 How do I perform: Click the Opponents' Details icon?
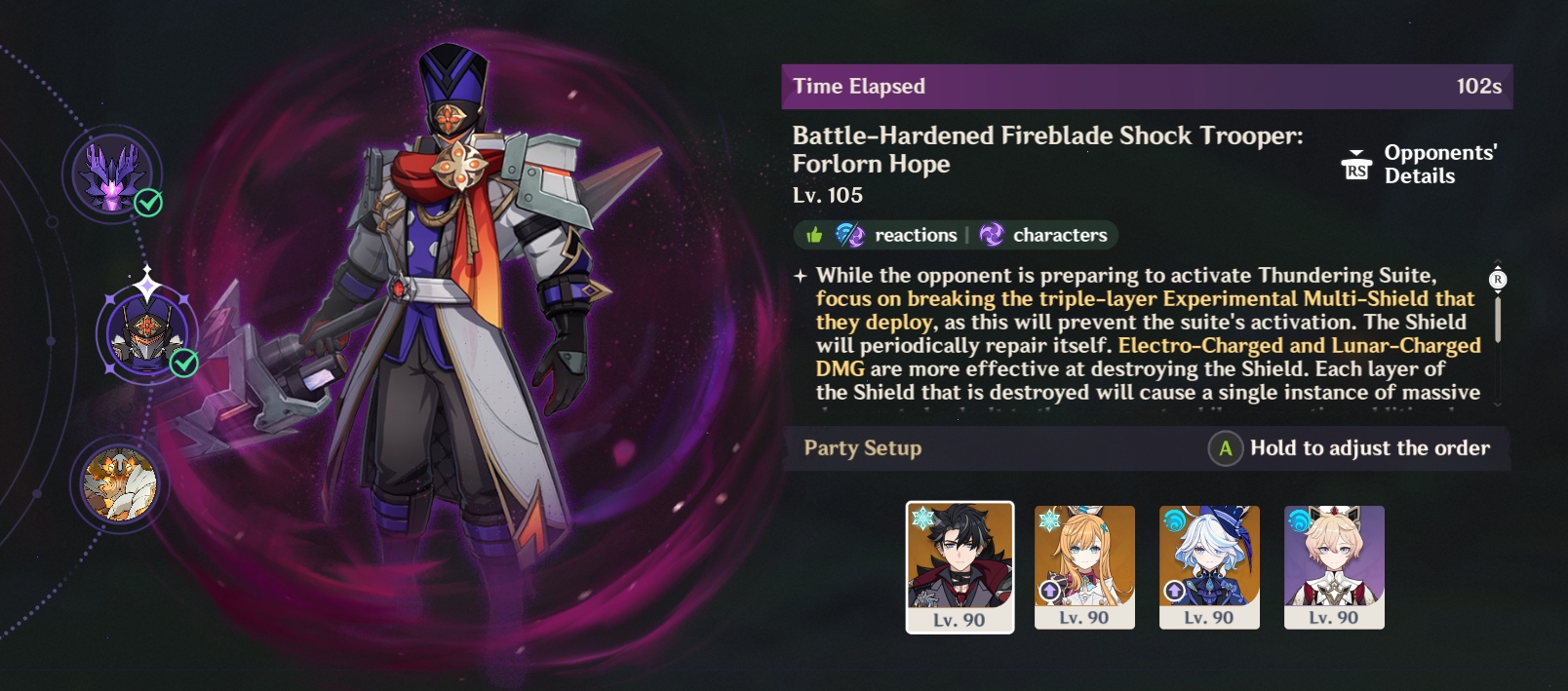tap(1355, 165)
